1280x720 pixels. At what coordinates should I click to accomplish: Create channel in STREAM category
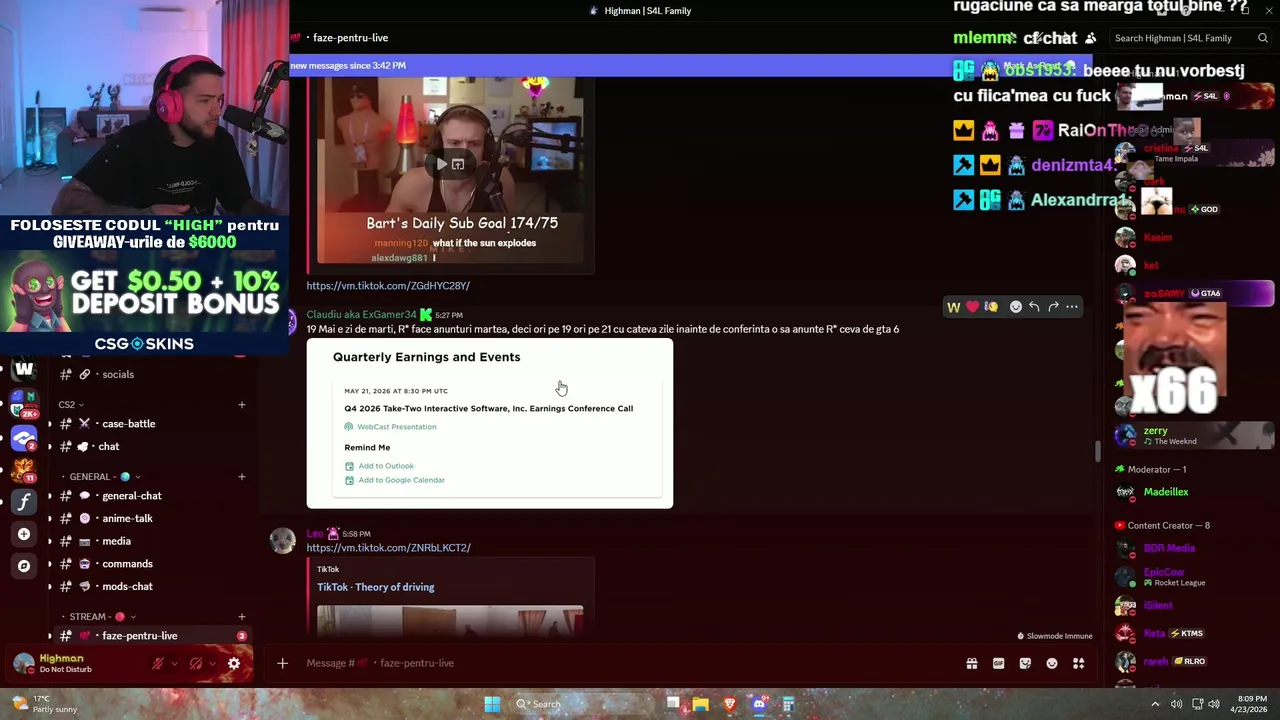241,617
